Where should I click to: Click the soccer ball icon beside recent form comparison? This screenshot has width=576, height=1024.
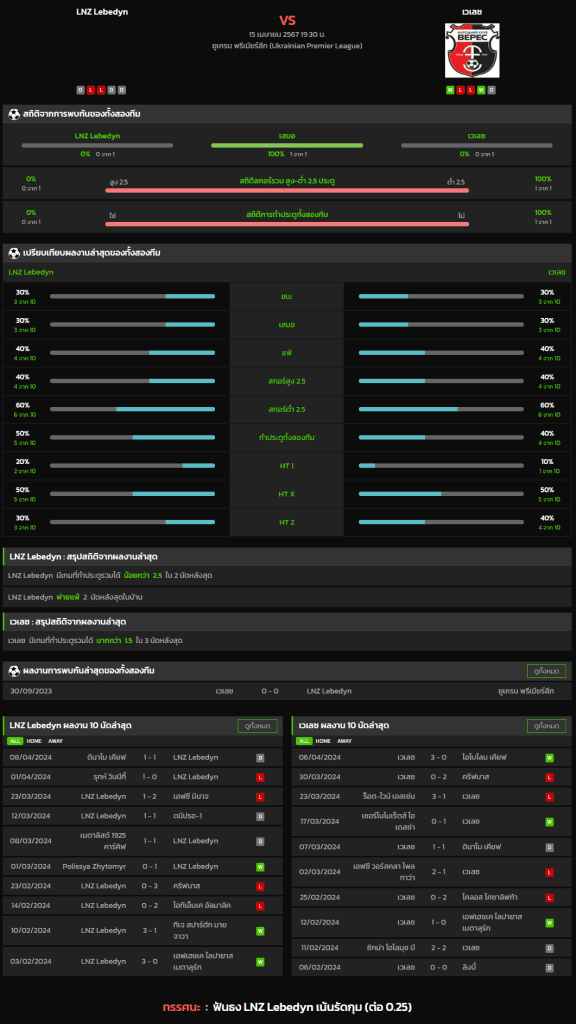pyautogui.click(x=14, y=253)
